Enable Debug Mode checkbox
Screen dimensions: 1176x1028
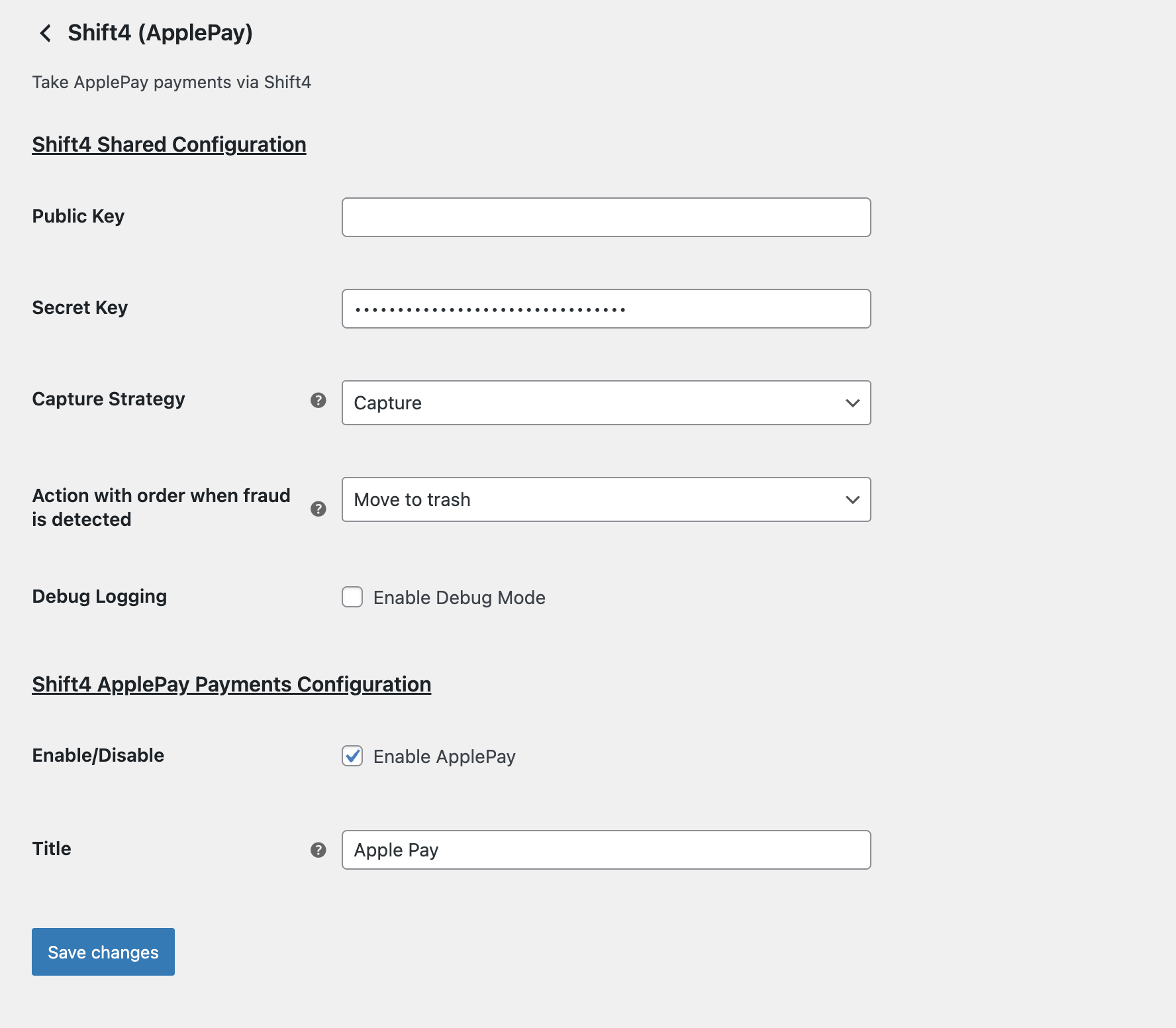pos(352,597)
